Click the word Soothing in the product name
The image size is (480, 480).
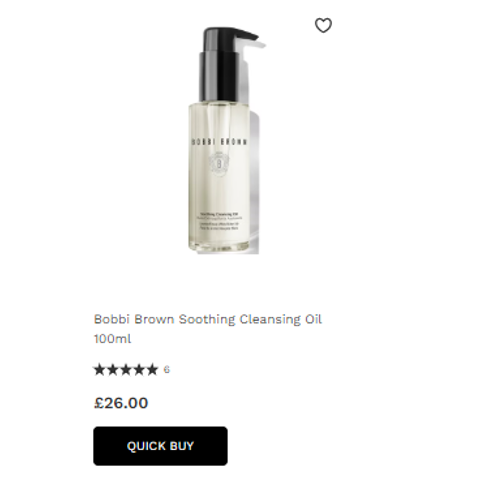coord(207,319)
